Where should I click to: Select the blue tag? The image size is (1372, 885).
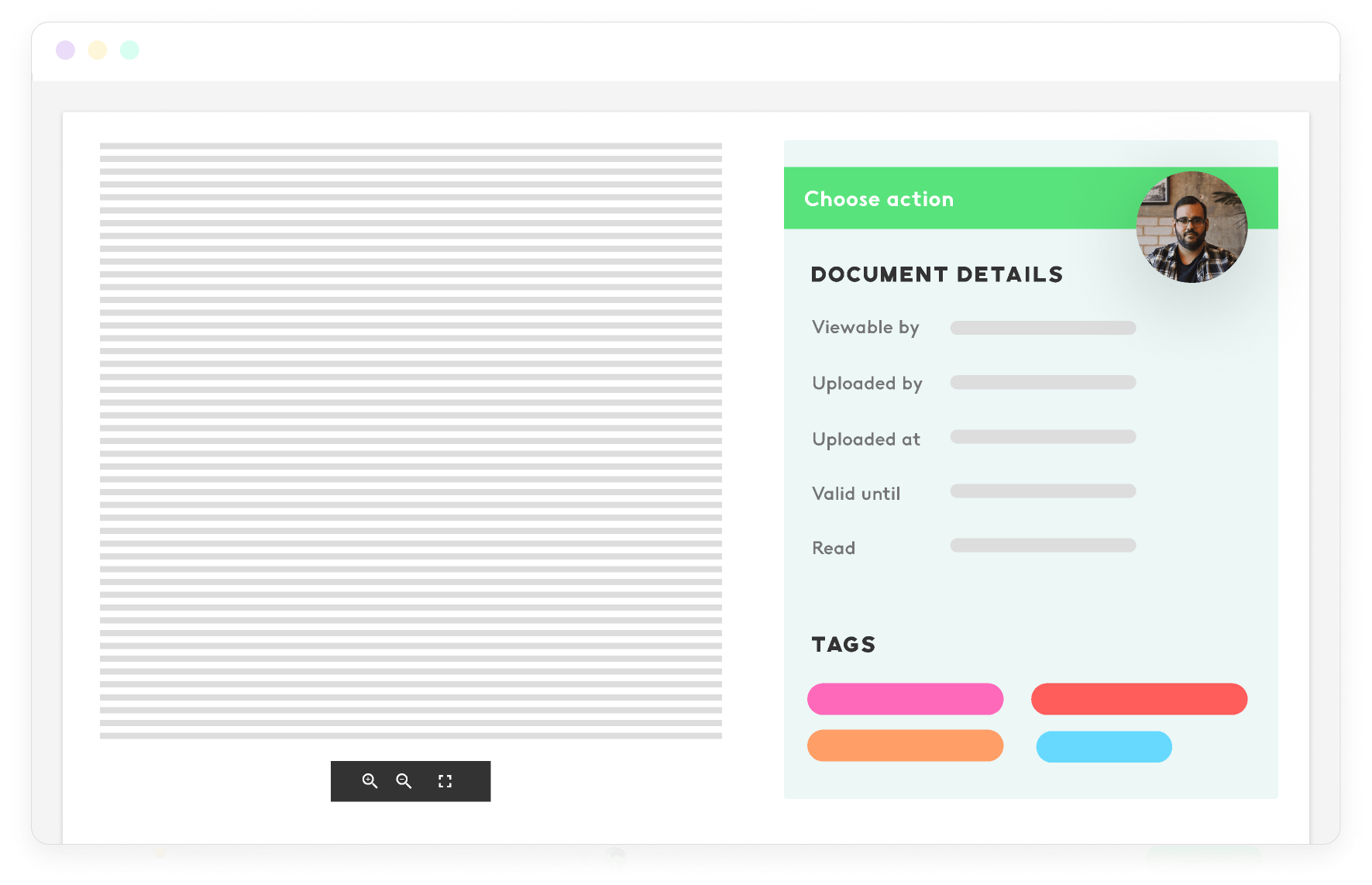click(x=1103, y=747)
